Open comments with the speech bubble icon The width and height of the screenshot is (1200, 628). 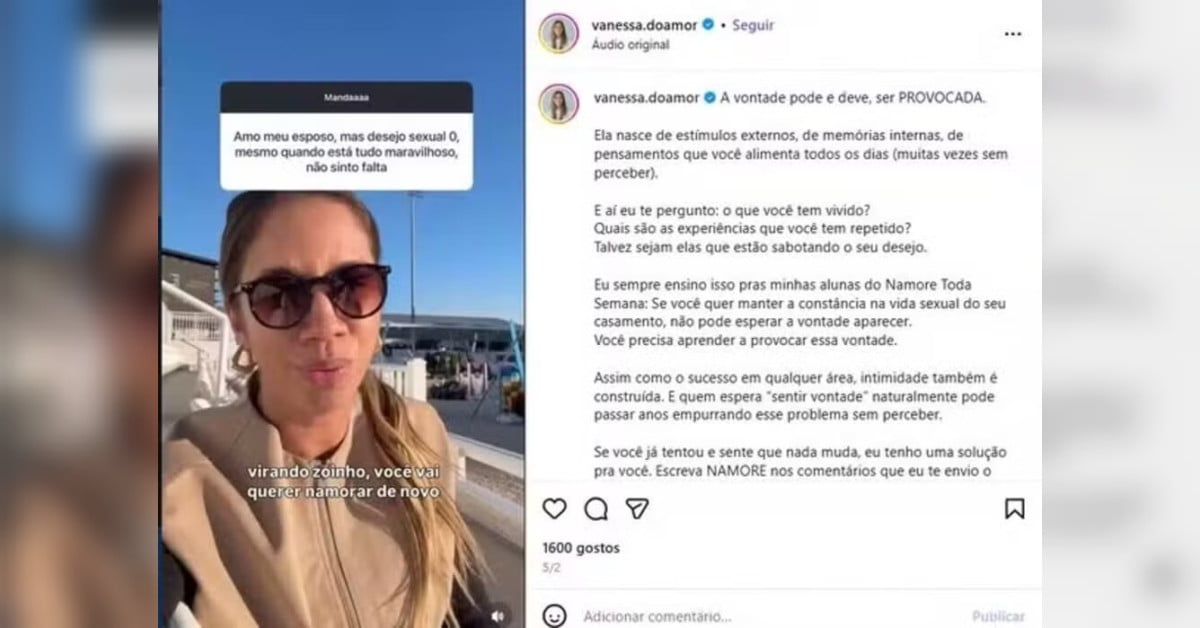596,509
